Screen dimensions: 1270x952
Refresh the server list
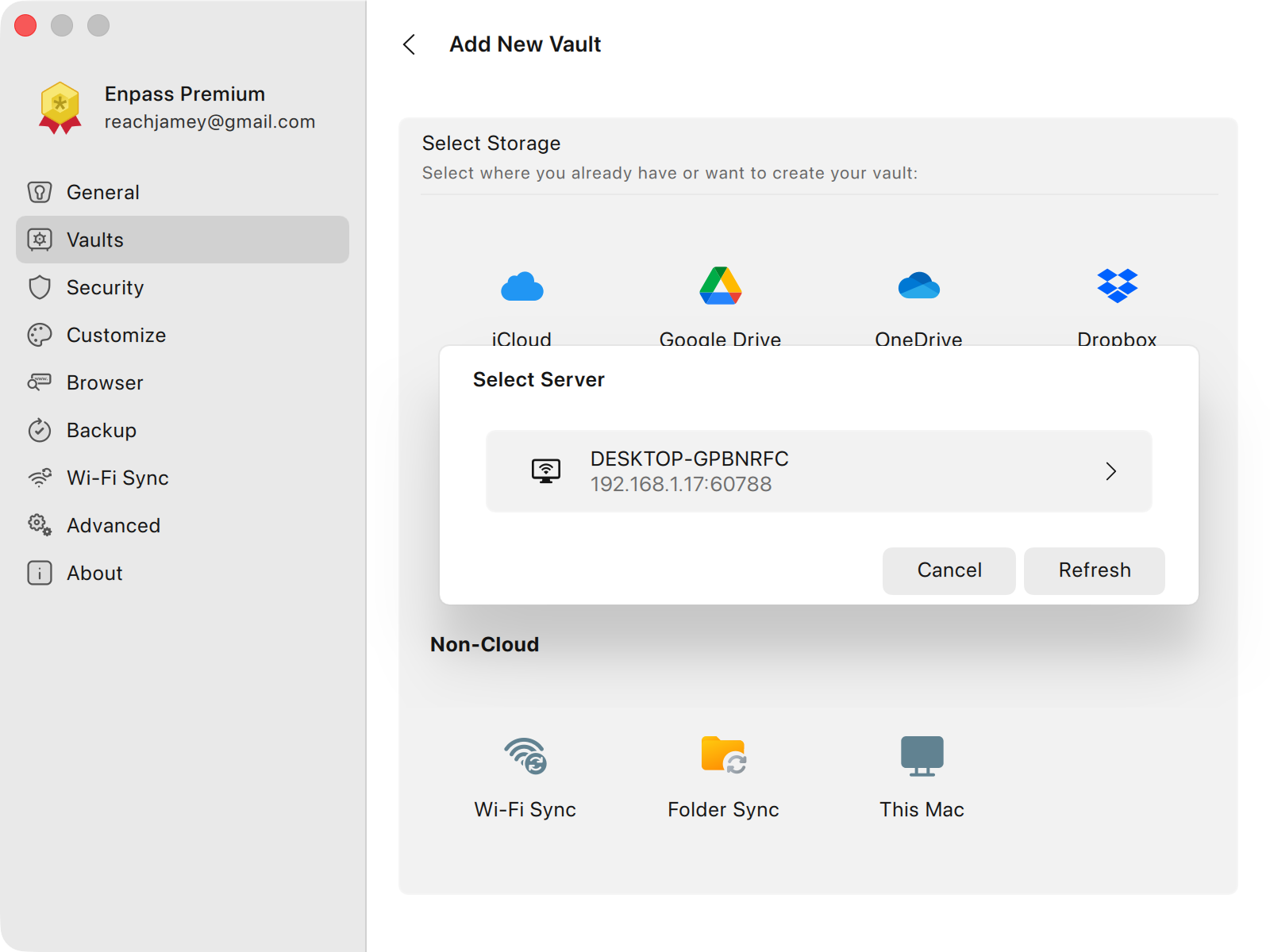point(1095,570)
